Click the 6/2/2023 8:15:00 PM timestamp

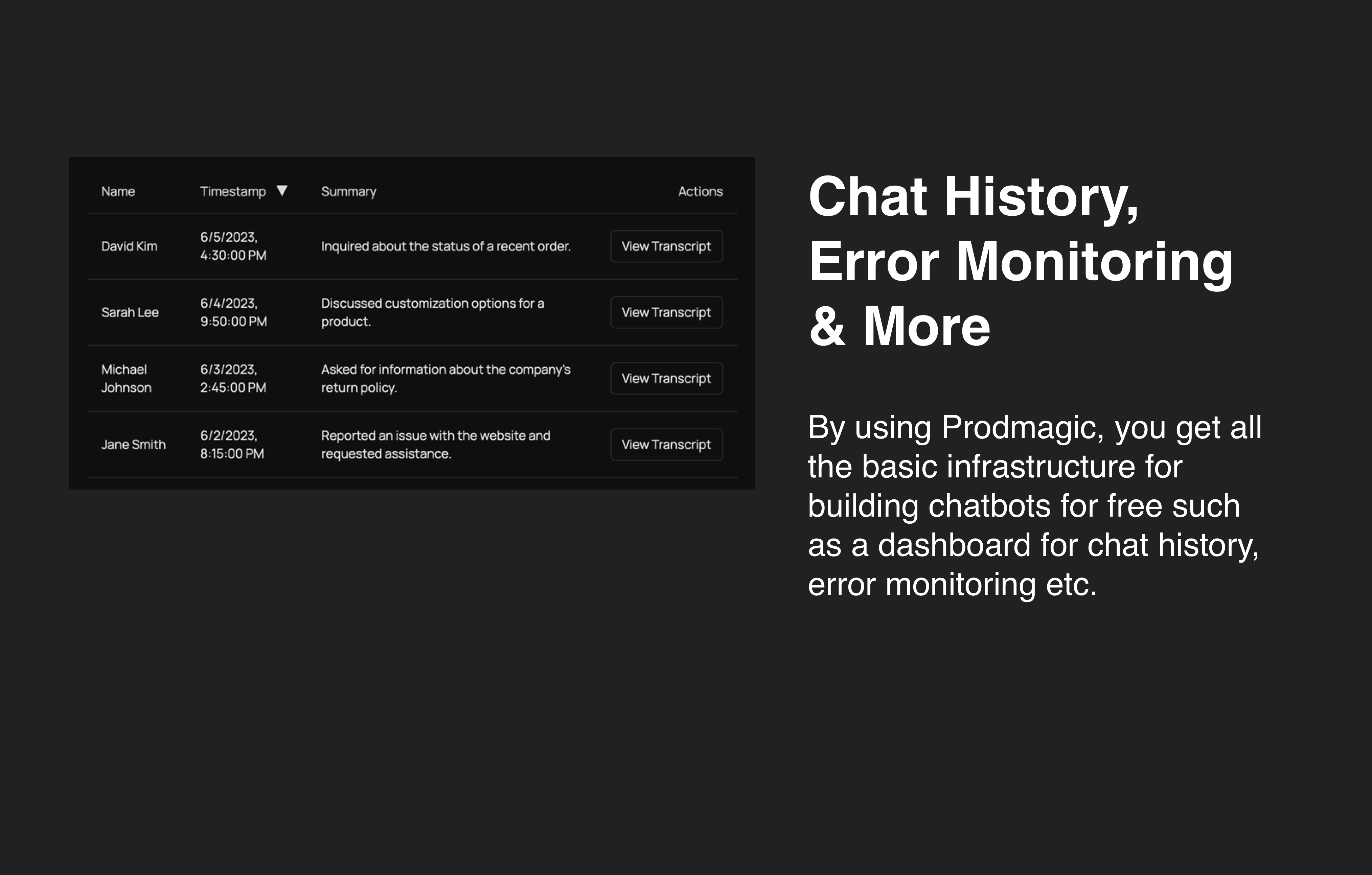coord(232,444)
